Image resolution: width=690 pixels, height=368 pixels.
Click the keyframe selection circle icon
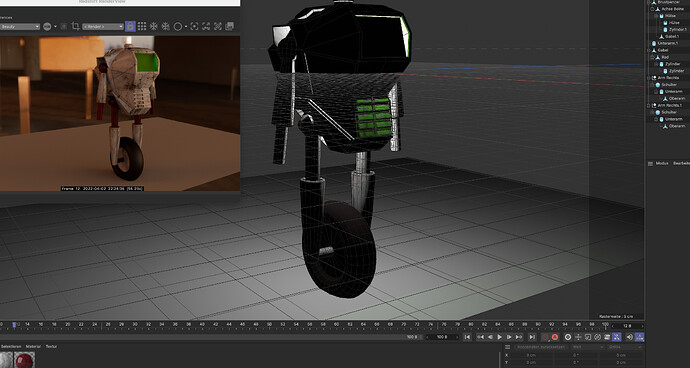[568, 337]
